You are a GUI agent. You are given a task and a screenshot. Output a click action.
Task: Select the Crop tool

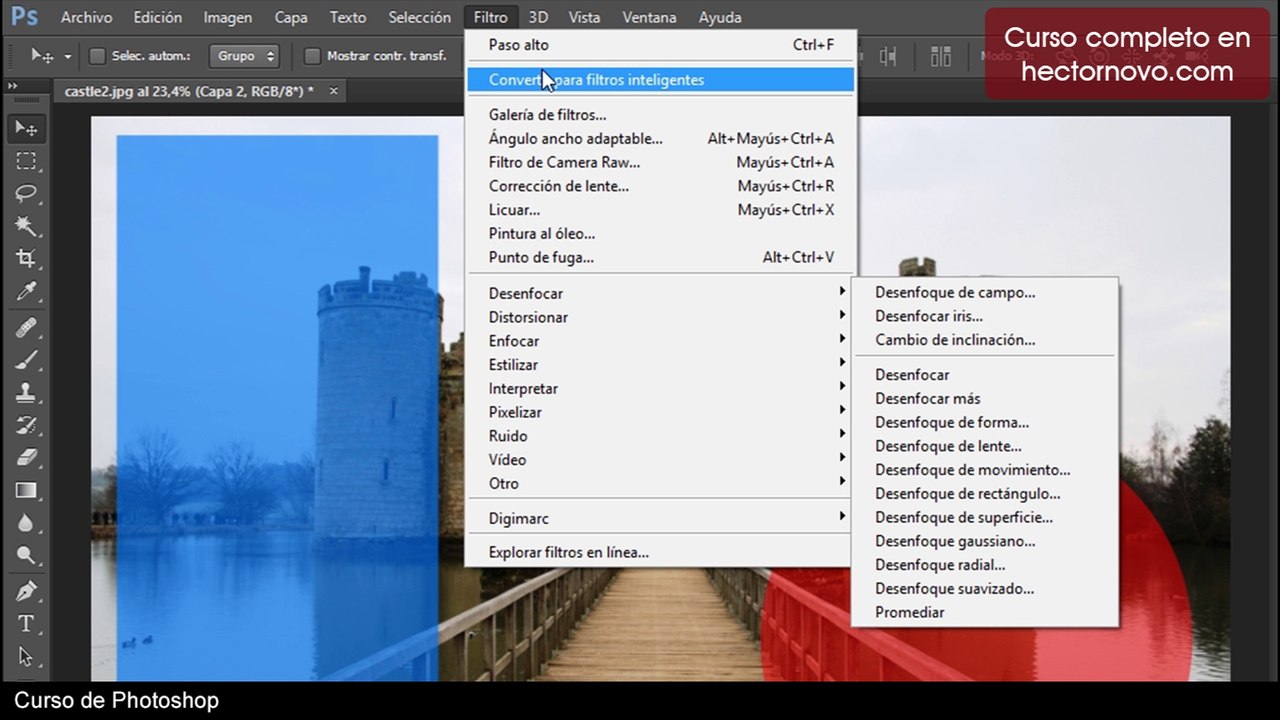click(26, 259)
